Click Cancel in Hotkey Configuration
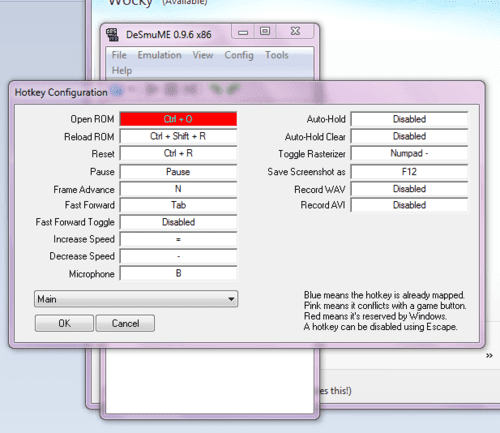The image size is (500, 433). 125,323
